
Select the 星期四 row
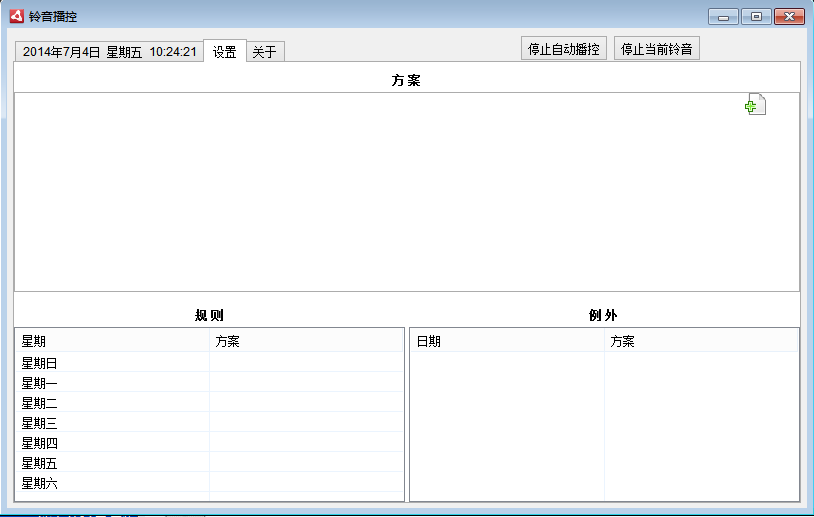[210, 443]
